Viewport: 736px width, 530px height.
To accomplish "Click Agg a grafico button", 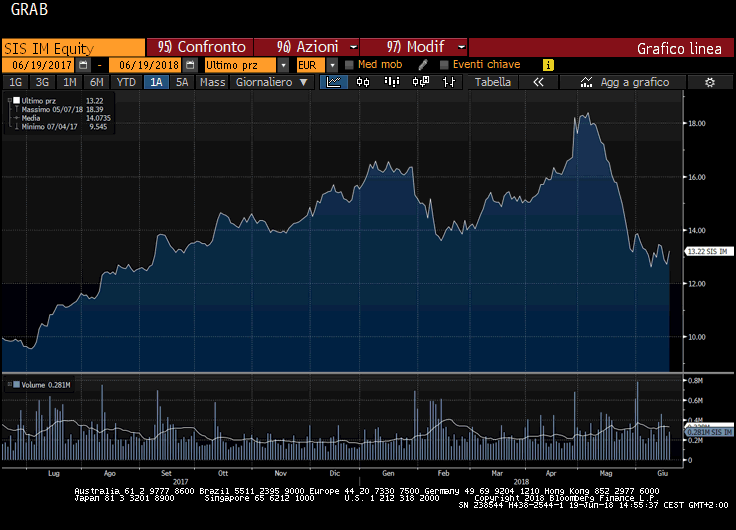I will tap(624, 82).
